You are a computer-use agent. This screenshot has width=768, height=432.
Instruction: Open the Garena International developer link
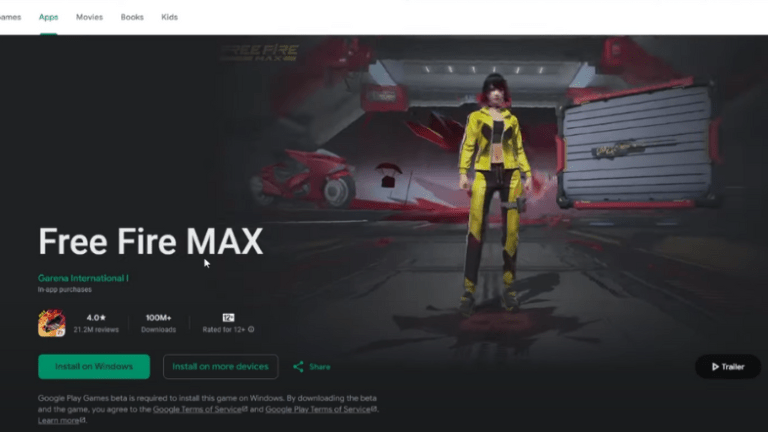coord(83,277)
